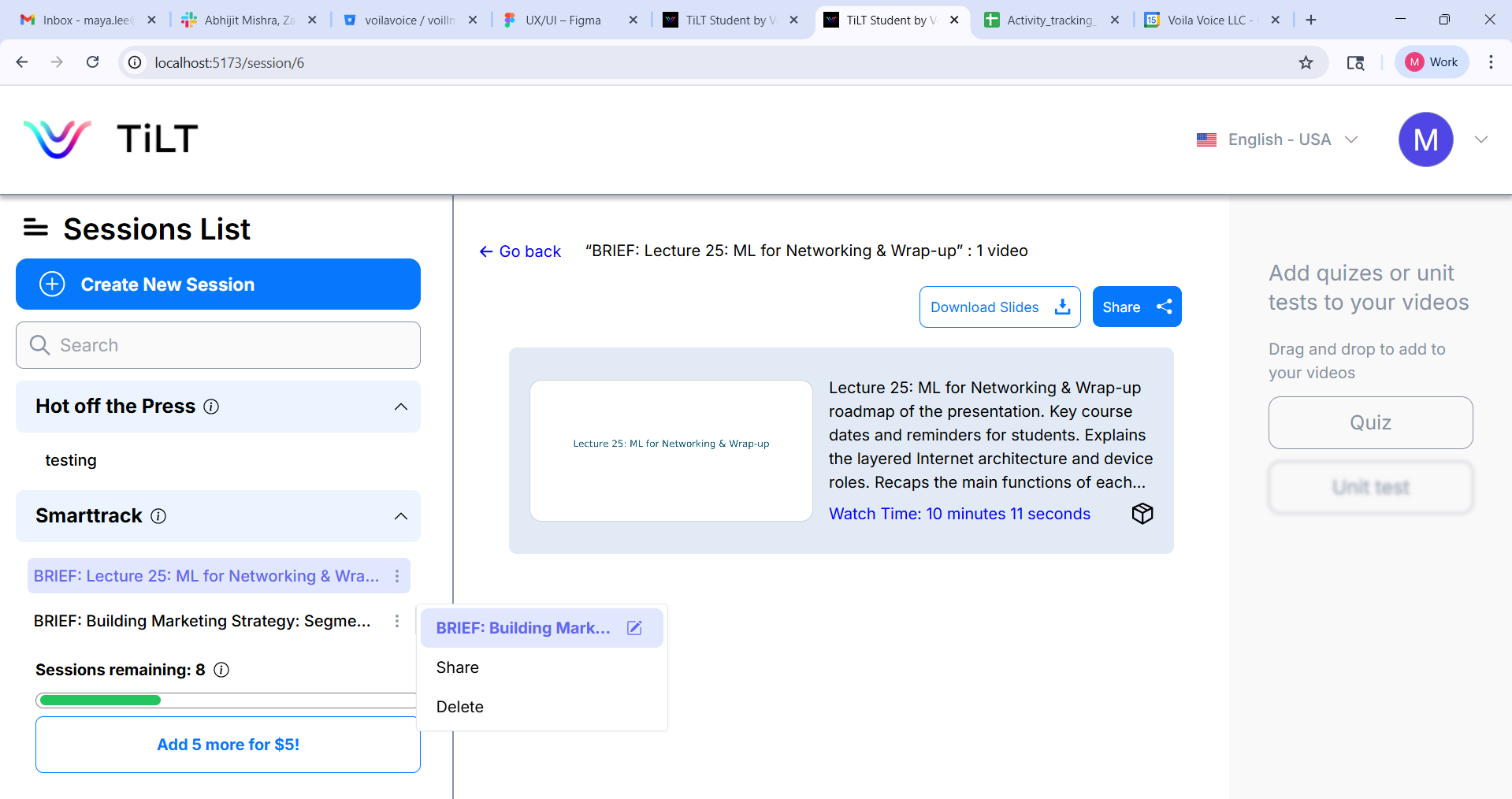Select Delete from the context menu
1512x799 pixels.
(x=460, y=707)
